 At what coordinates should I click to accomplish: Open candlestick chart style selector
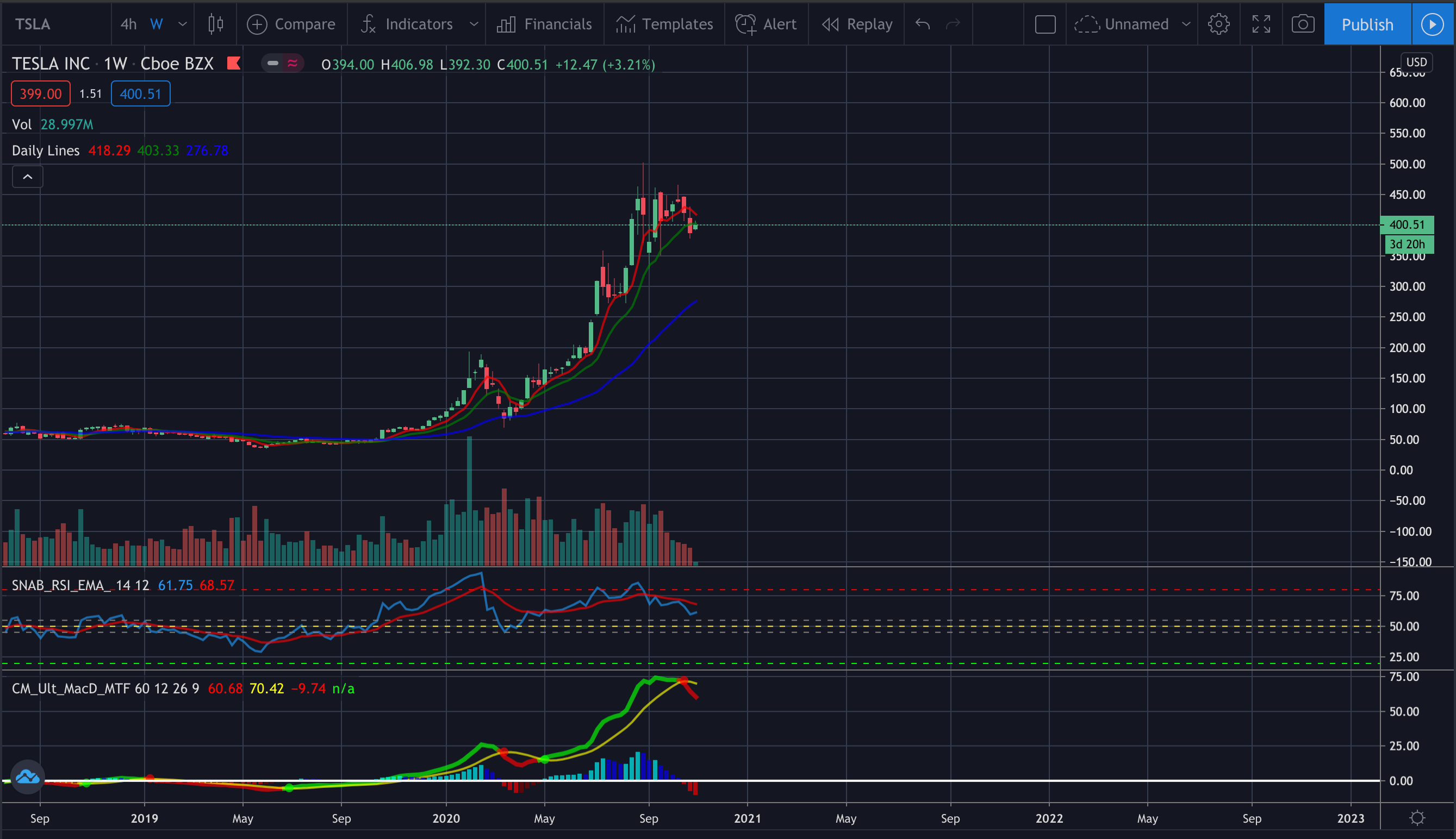(x=216, y=24)
